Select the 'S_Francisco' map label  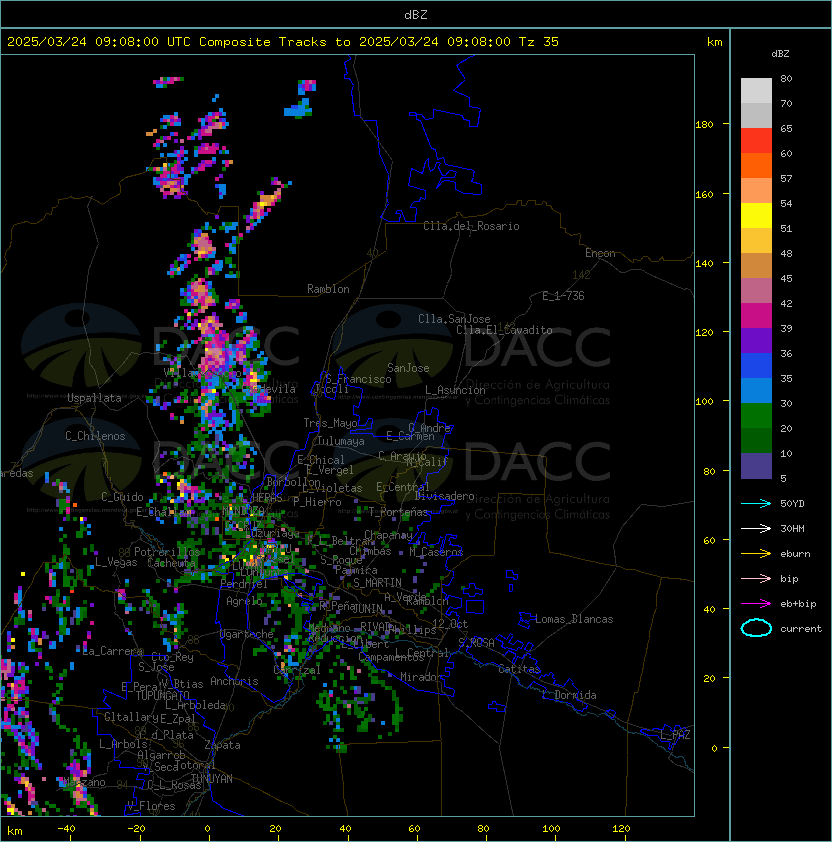[358, 379]
